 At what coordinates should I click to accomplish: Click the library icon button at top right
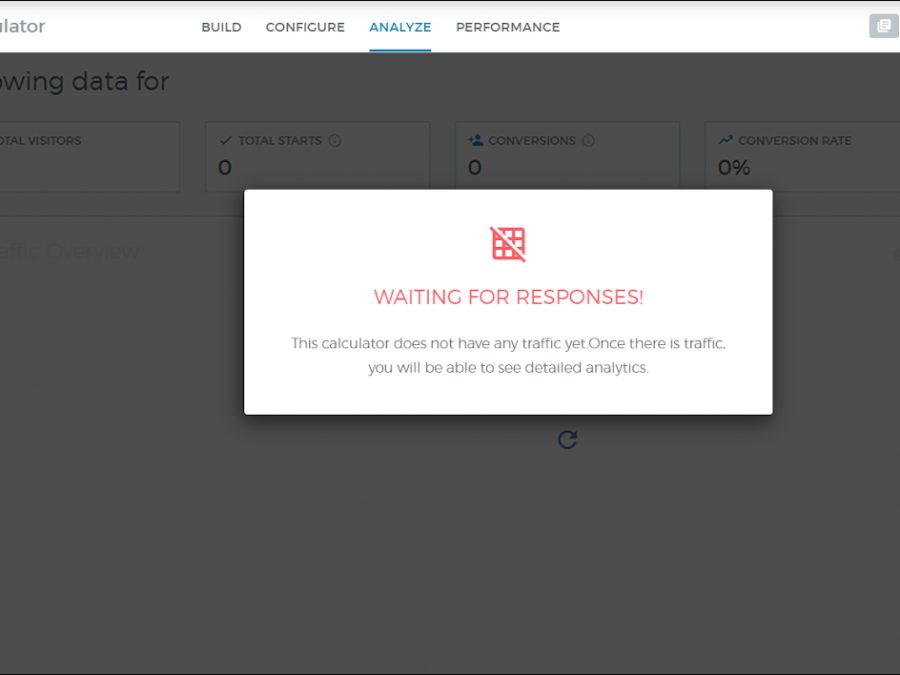(x=883, y=26)
